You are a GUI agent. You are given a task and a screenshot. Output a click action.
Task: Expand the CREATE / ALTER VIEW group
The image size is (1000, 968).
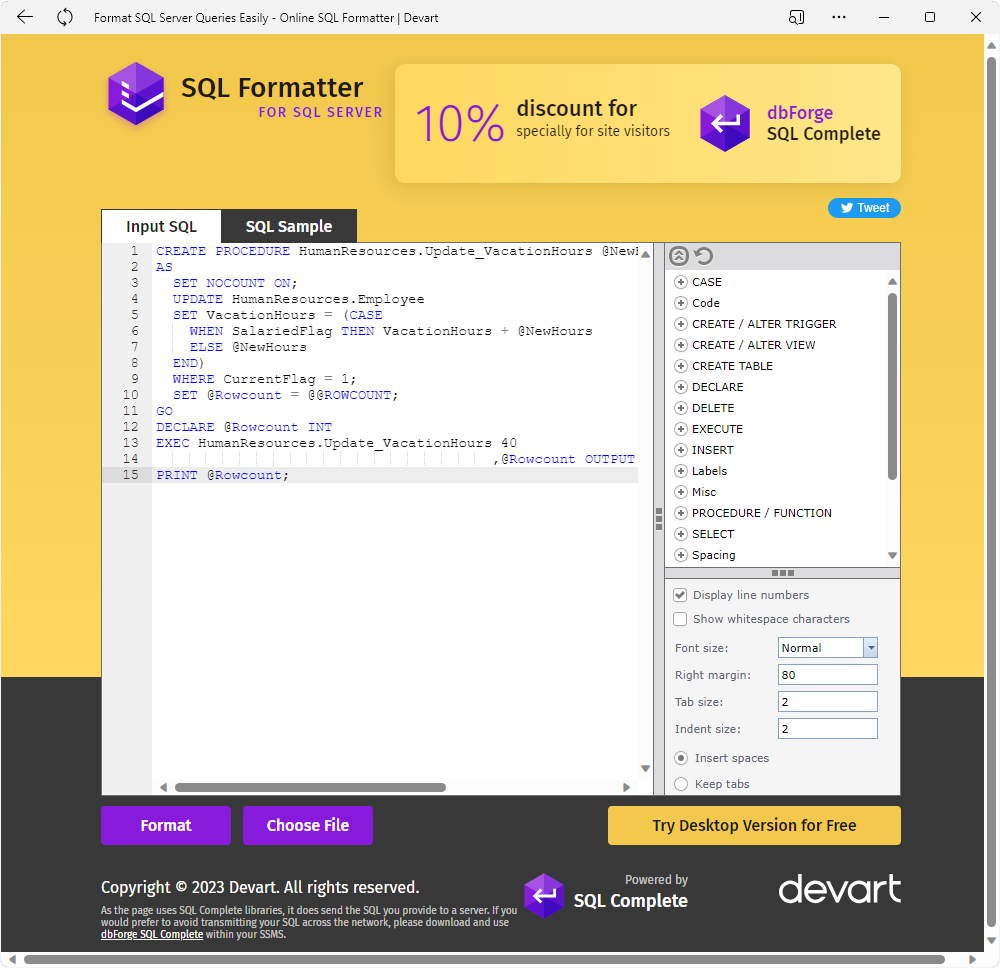[x=681, y=345]
